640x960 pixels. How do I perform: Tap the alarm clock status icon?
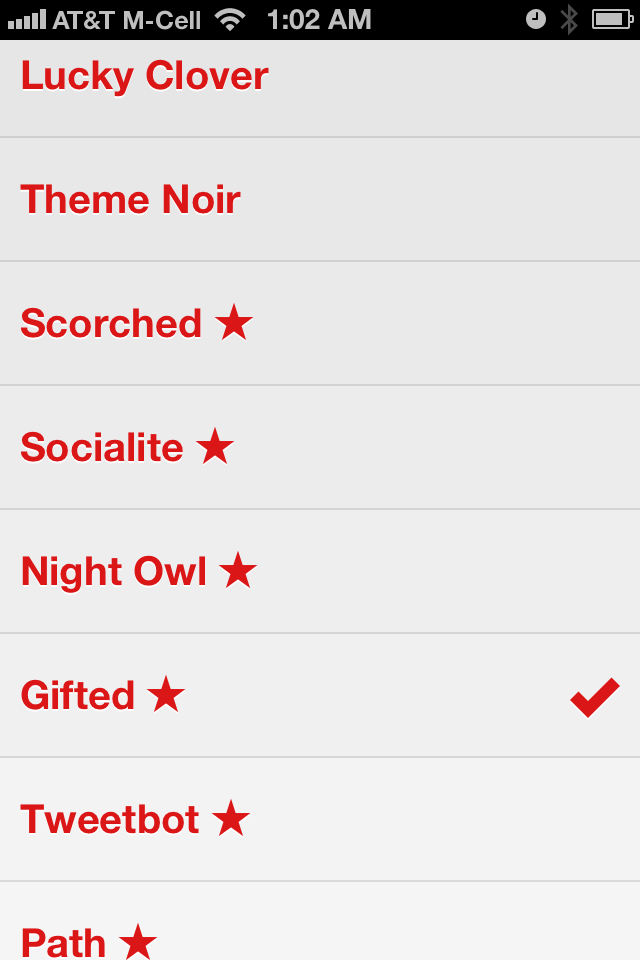pyautogui.click(x=536, y=19)
